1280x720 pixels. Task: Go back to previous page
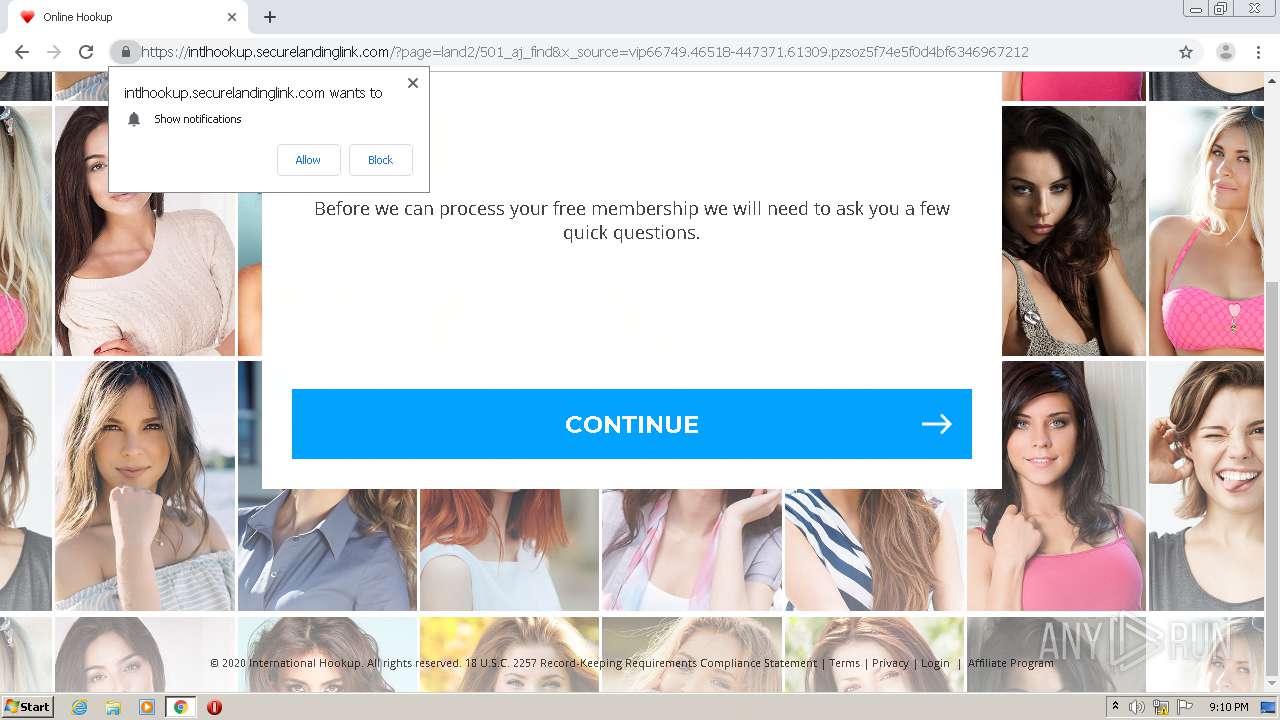[21, 52]
